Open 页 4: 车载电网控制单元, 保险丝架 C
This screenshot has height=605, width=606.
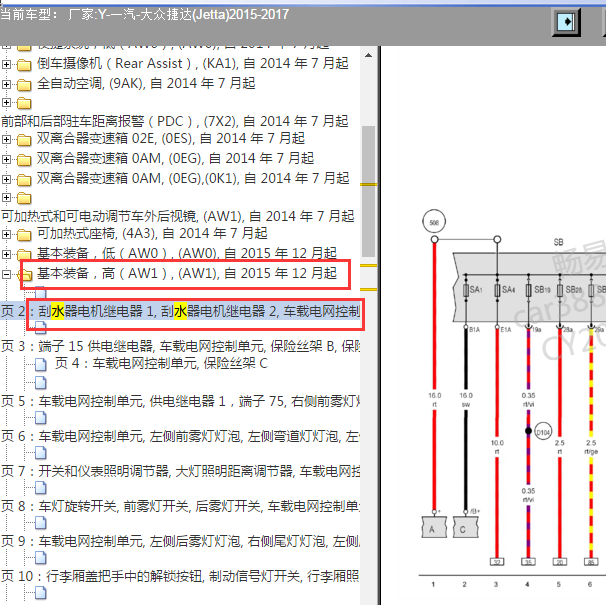click(161, 363)
